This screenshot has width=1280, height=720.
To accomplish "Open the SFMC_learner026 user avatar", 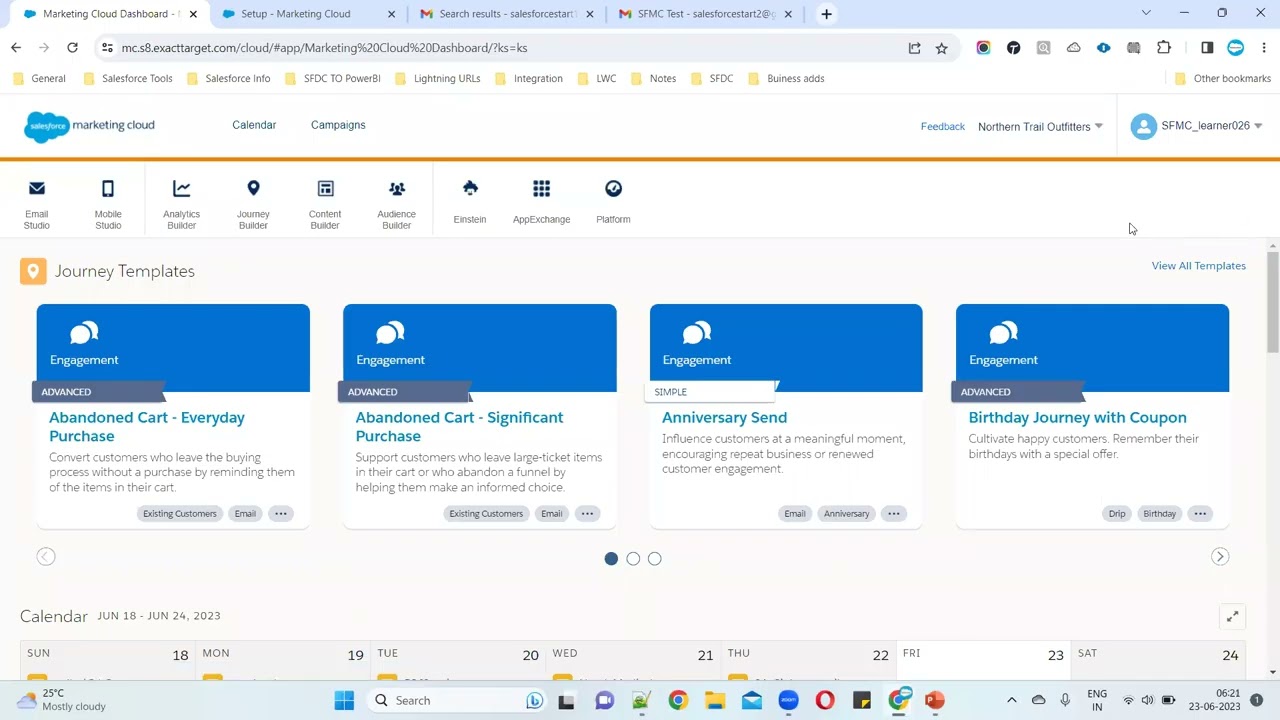I will pyautogui.click(x=1143, y=126).
